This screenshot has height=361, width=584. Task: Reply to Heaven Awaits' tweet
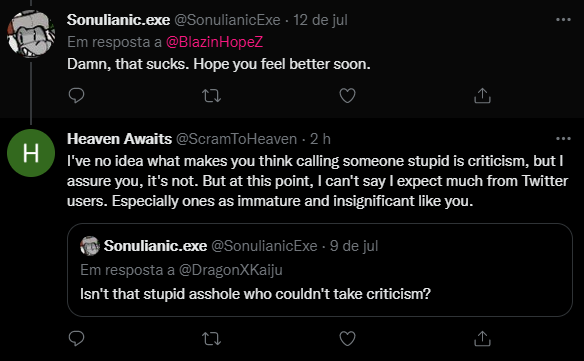pos(77,339)
